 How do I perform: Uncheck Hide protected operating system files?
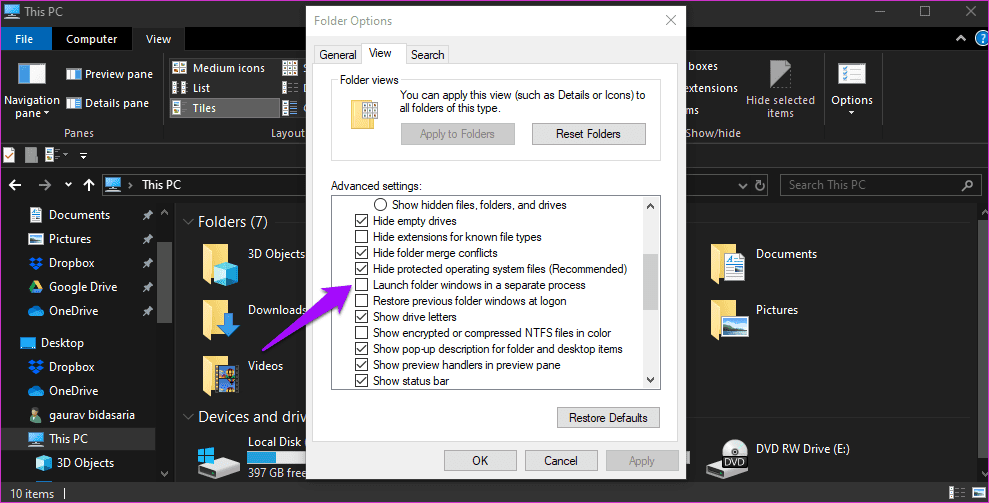(x=362, y=269)
